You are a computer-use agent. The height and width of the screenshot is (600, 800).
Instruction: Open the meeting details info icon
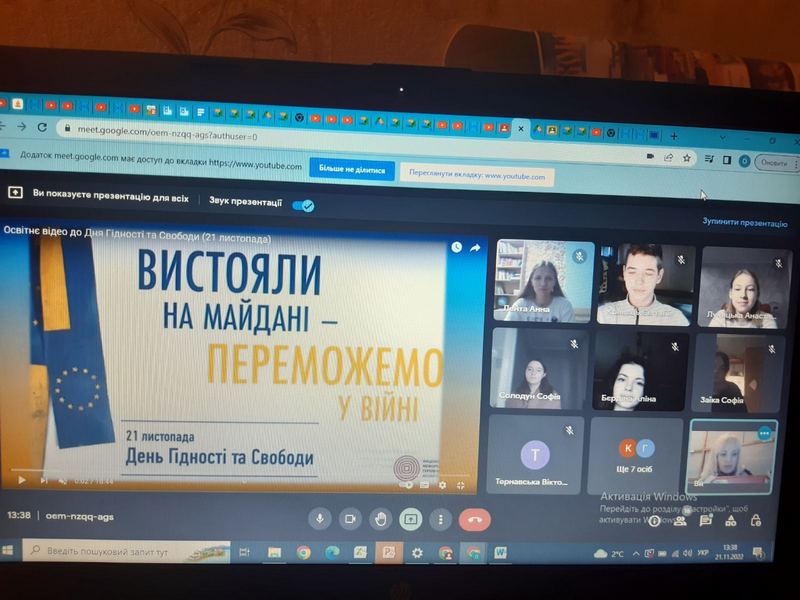pos(655,521)
